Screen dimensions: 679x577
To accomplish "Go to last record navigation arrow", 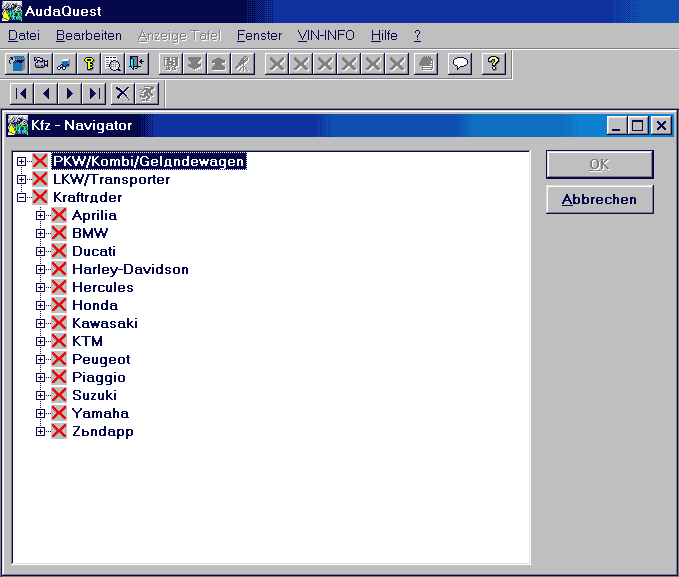I will click(94, 93).
